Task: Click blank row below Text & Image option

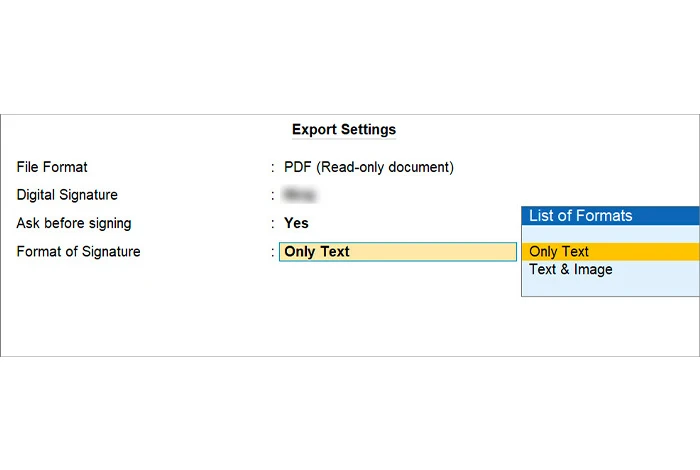Action: 610,287
